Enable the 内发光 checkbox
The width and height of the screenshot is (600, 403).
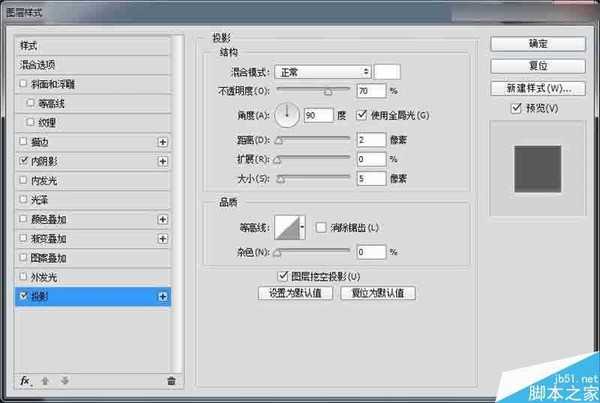click(x=23, y=180)
